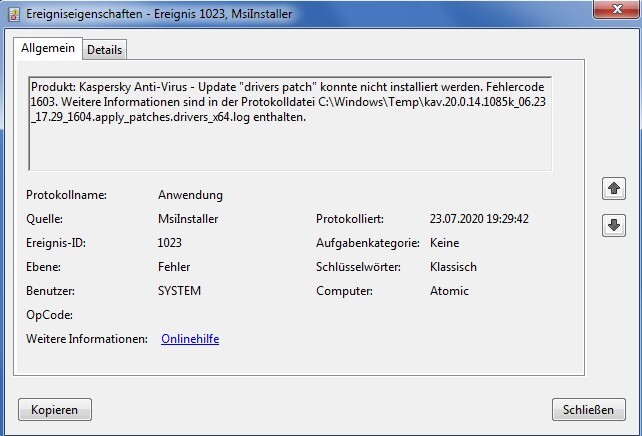The height and width of the screenshot is (436, 642).
Task: Select the Allgemein tab
Action: pyautogui.click(x=48, y=48)
